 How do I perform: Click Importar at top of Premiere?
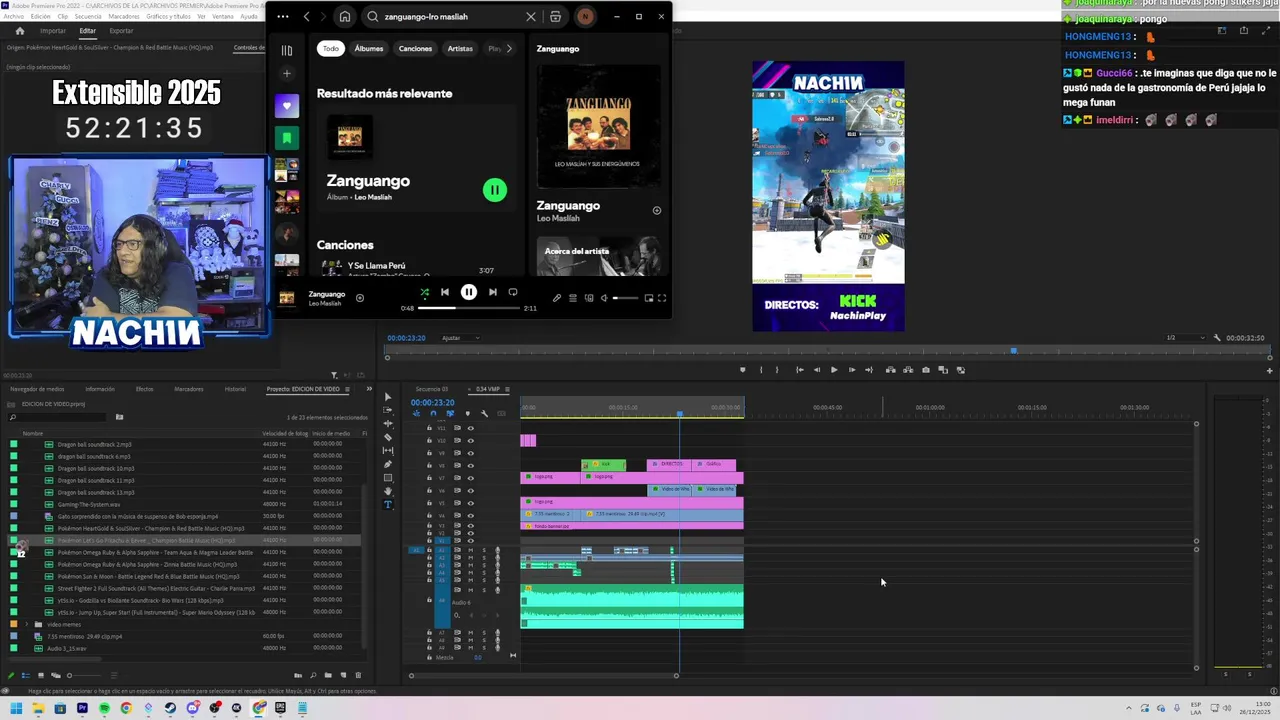click(53, 31)
